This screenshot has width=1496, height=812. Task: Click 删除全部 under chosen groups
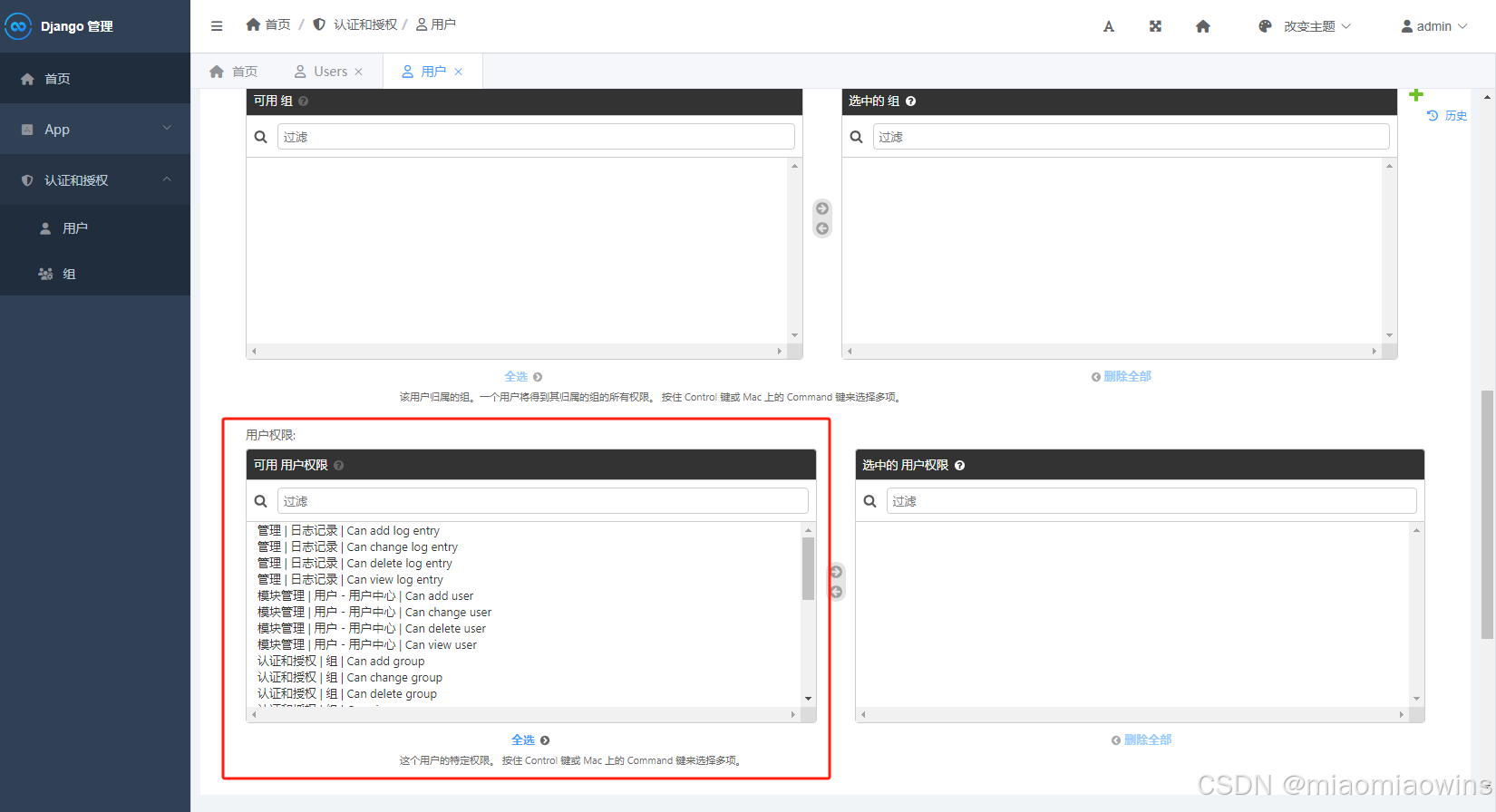tap(1122, 377)
